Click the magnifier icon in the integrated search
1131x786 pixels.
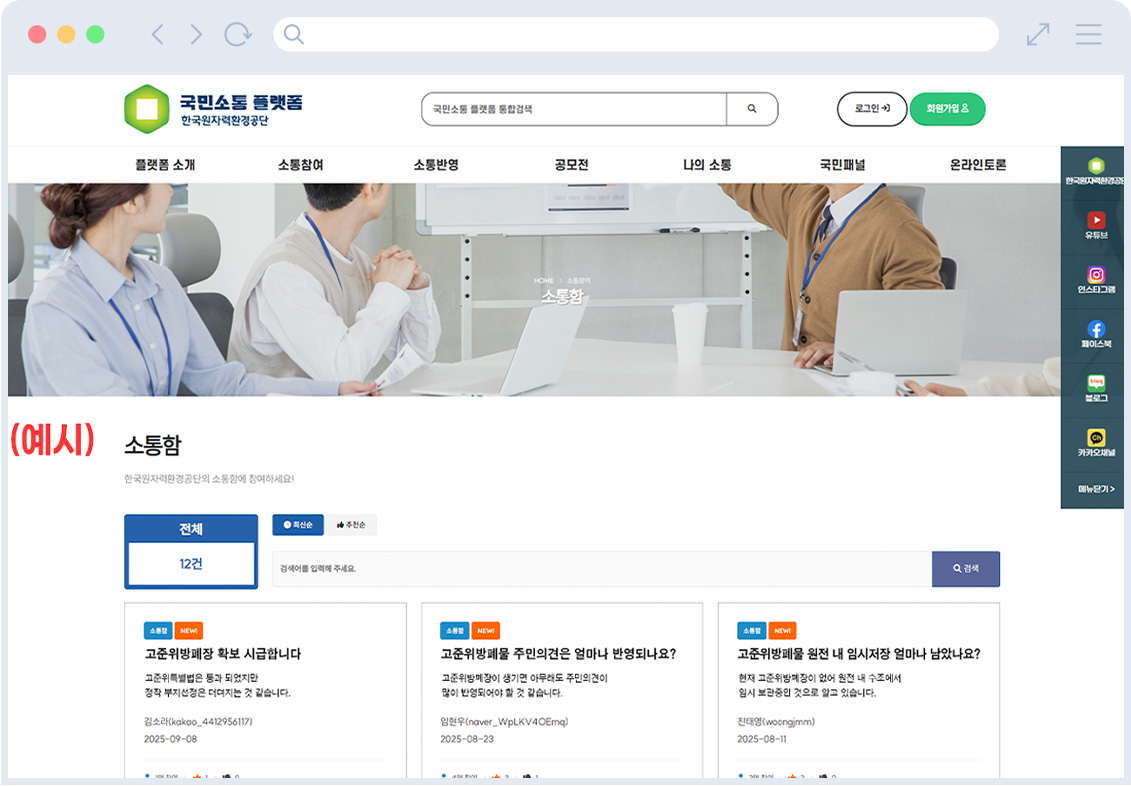coord(752,109)
